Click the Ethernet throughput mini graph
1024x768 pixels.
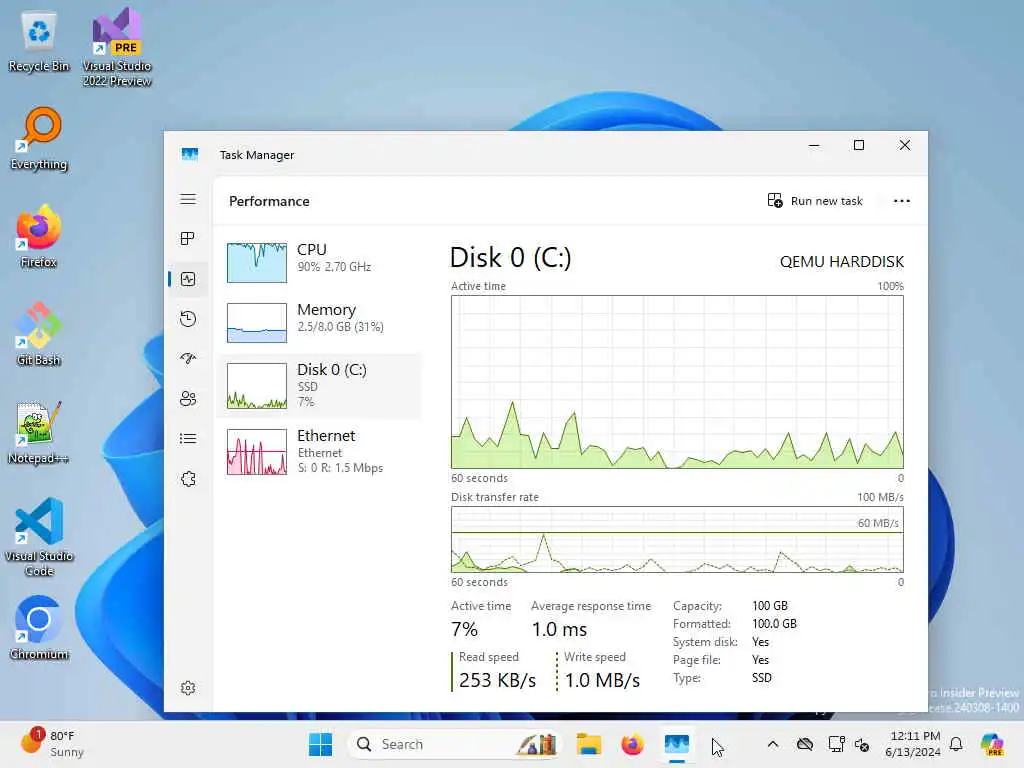pyautogui.click(x=257, y=452)
